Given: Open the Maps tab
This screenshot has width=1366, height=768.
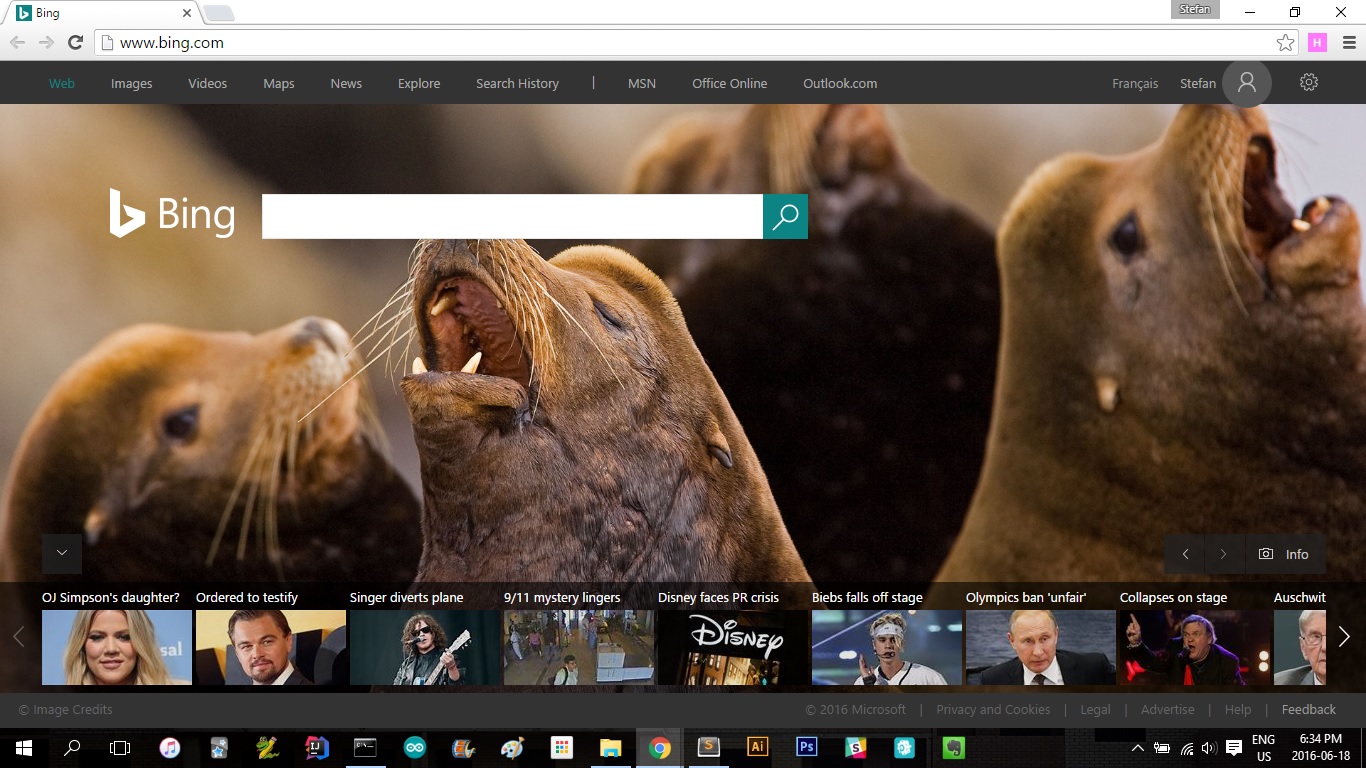Looking at the screenshot, I should (x=279, y=83).
